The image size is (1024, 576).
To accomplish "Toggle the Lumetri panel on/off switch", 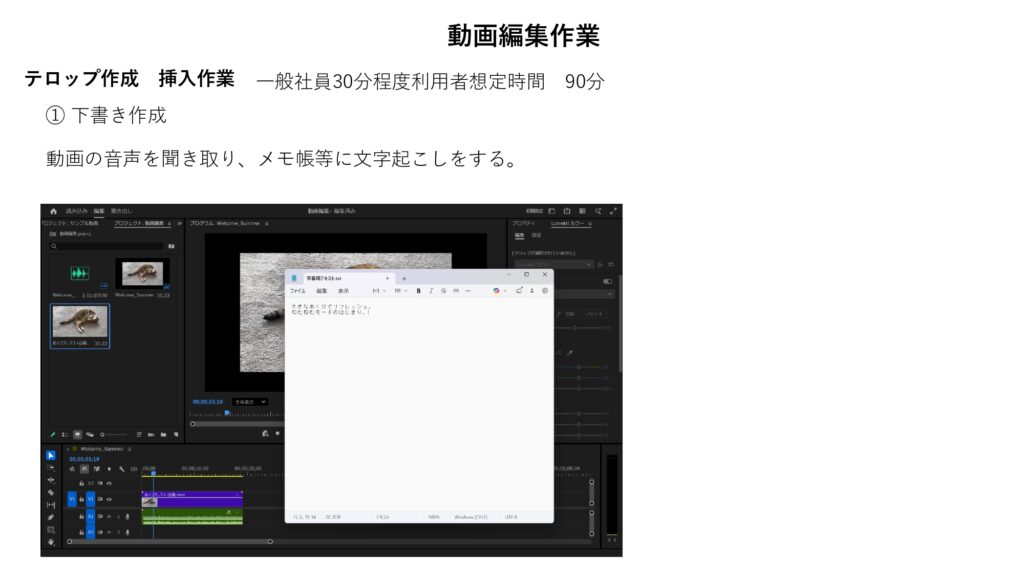I will click(607, 281).
